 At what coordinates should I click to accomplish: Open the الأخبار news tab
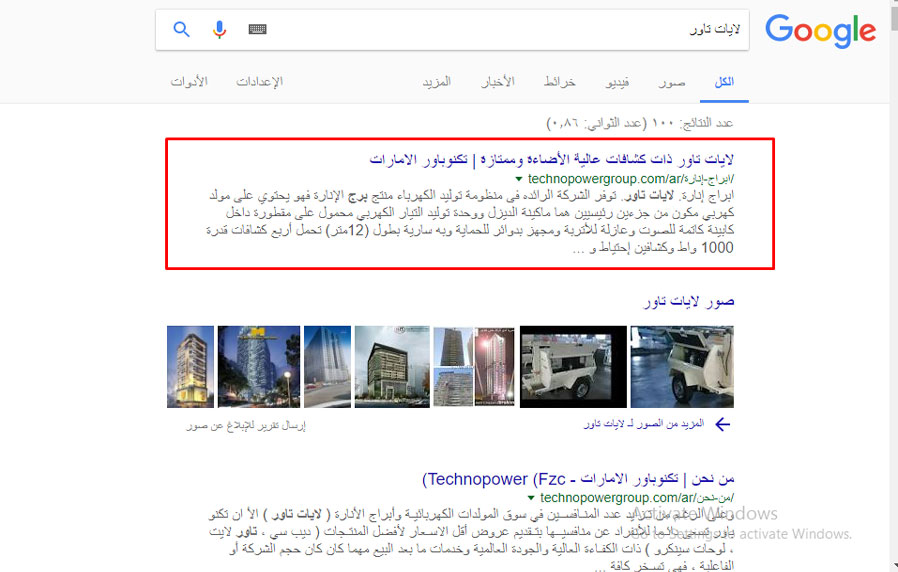(498, 82)
